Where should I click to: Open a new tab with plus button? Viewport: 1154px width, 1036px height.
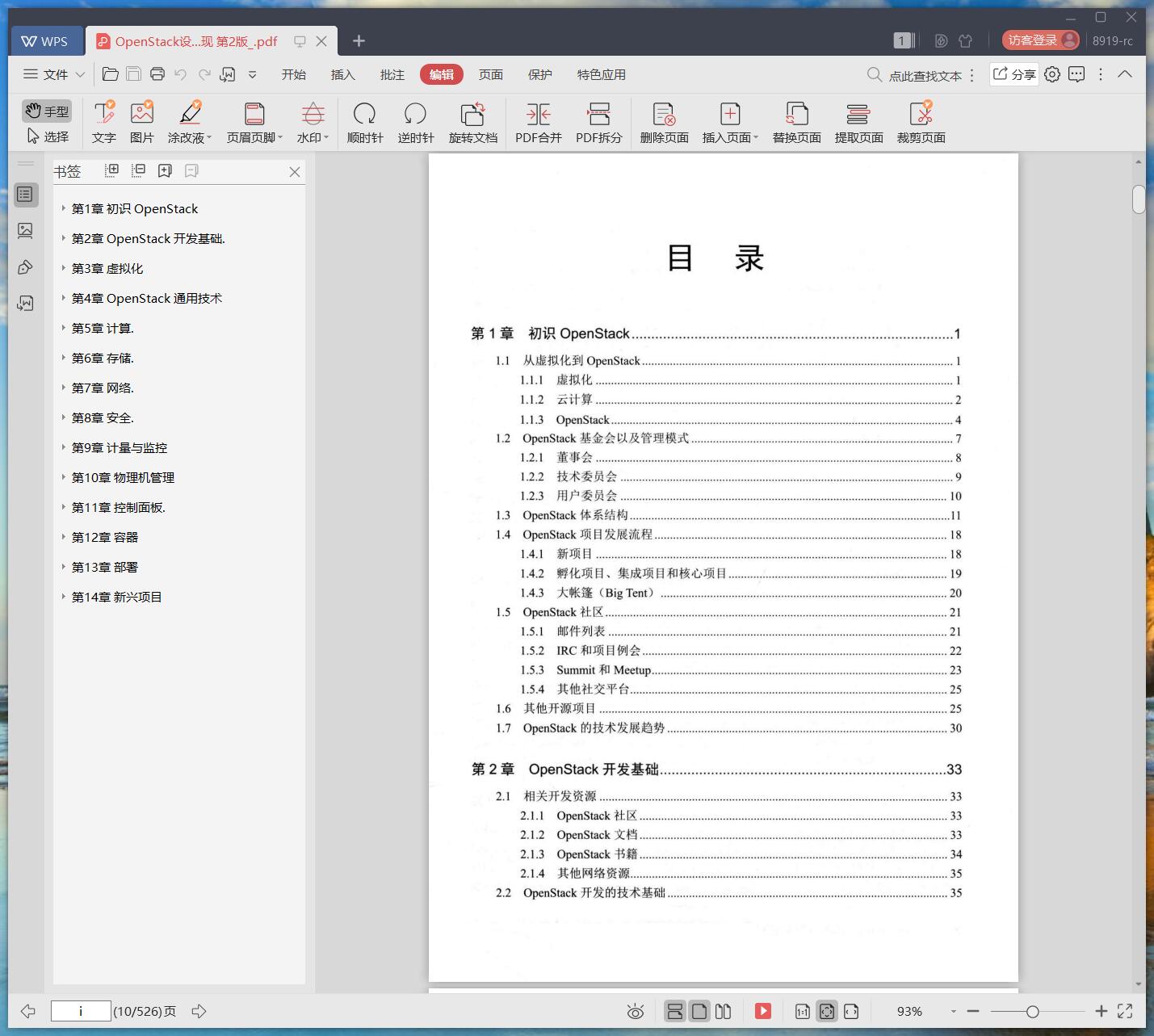(359, 40)
